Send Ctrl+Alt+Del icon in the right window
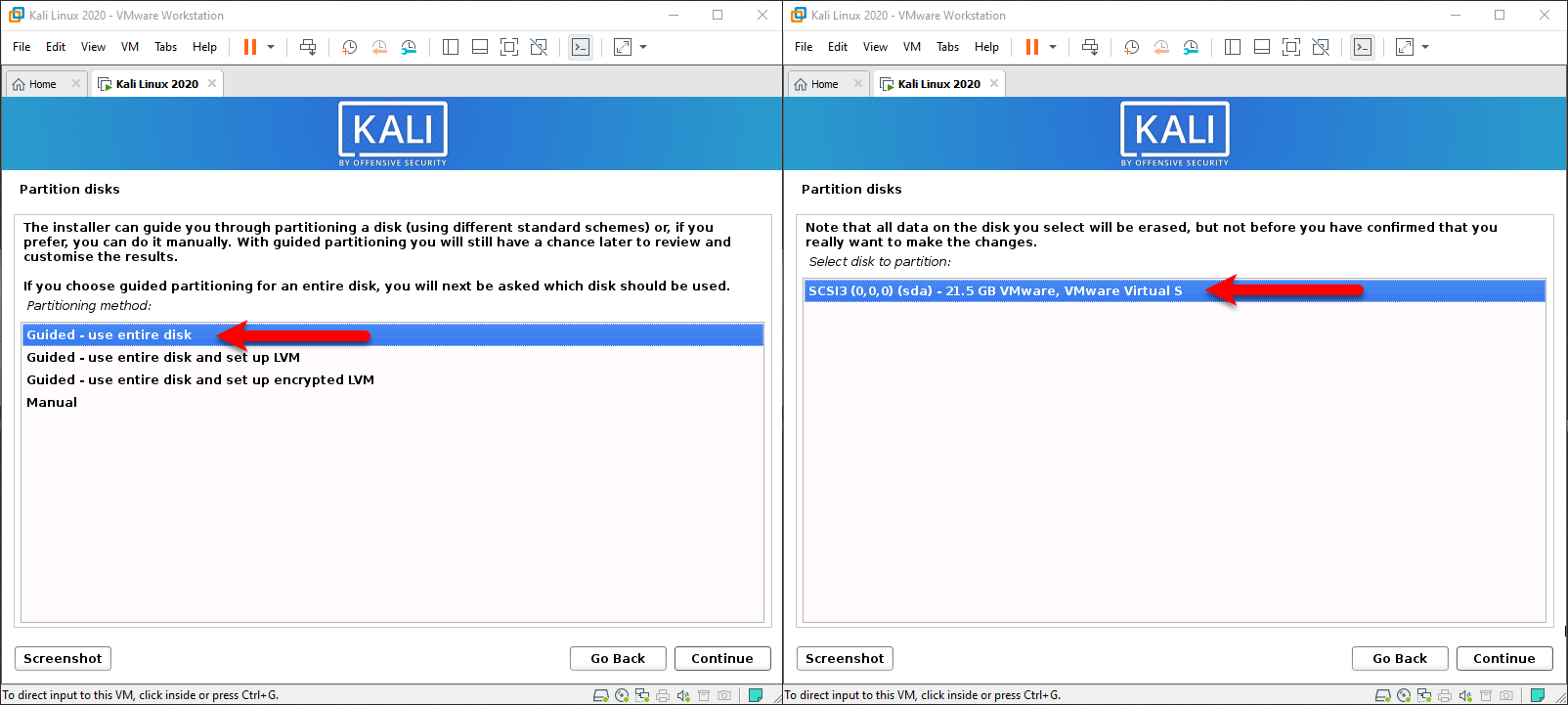The image size is (1568, 705). coord(1090,47)
